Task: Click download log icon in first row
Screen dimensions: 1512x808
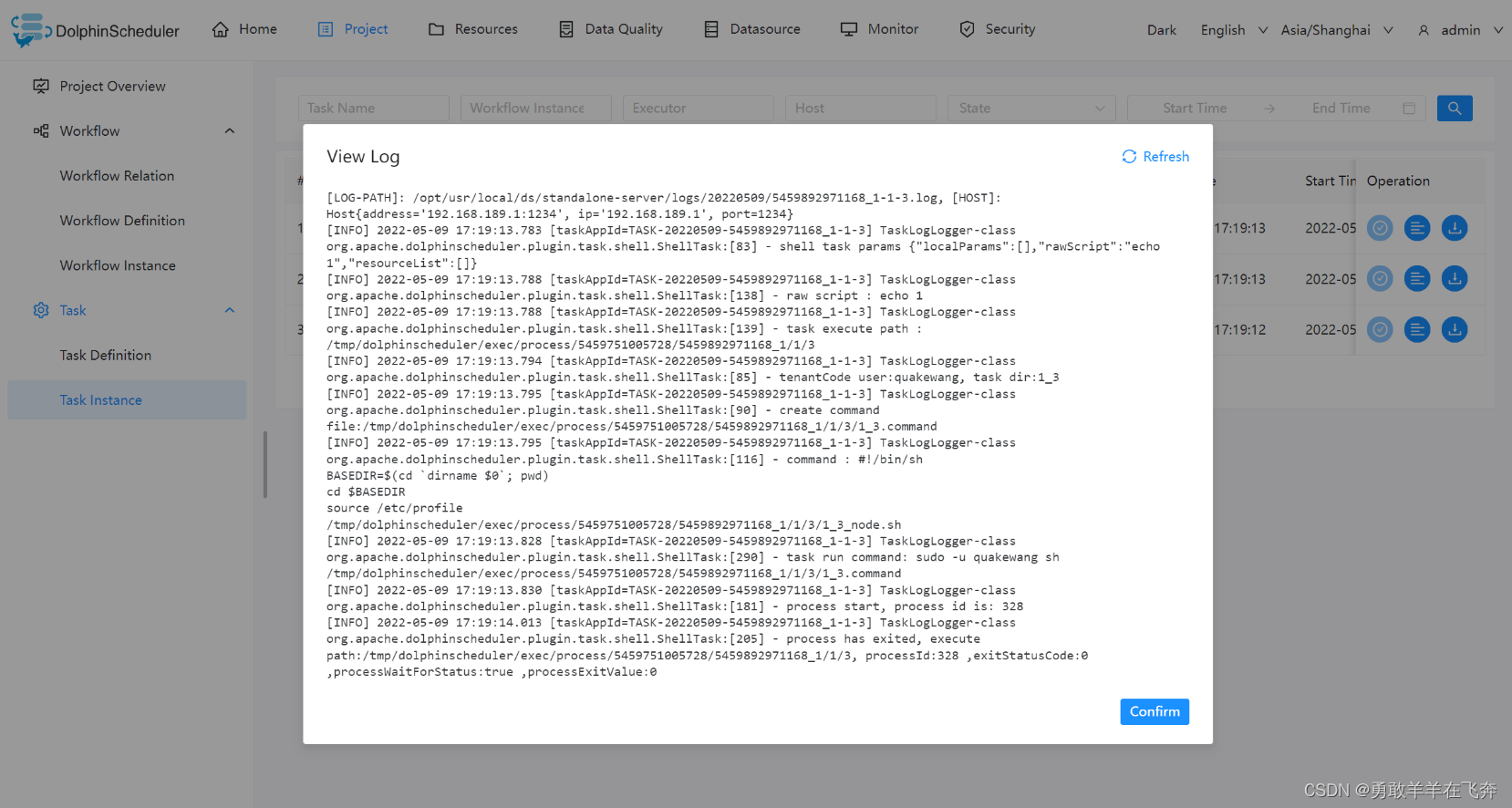Action: coord(1455,228)
